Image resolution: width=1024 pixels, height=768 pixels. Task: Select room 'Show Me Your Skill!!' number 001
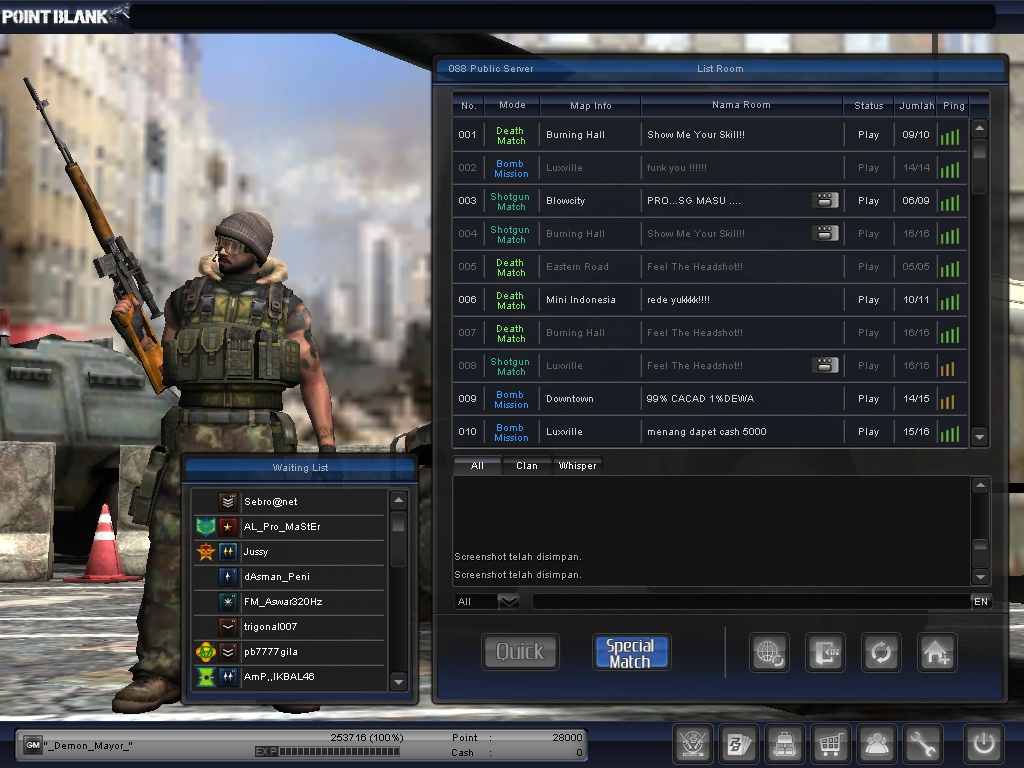[x=710, y=135]
